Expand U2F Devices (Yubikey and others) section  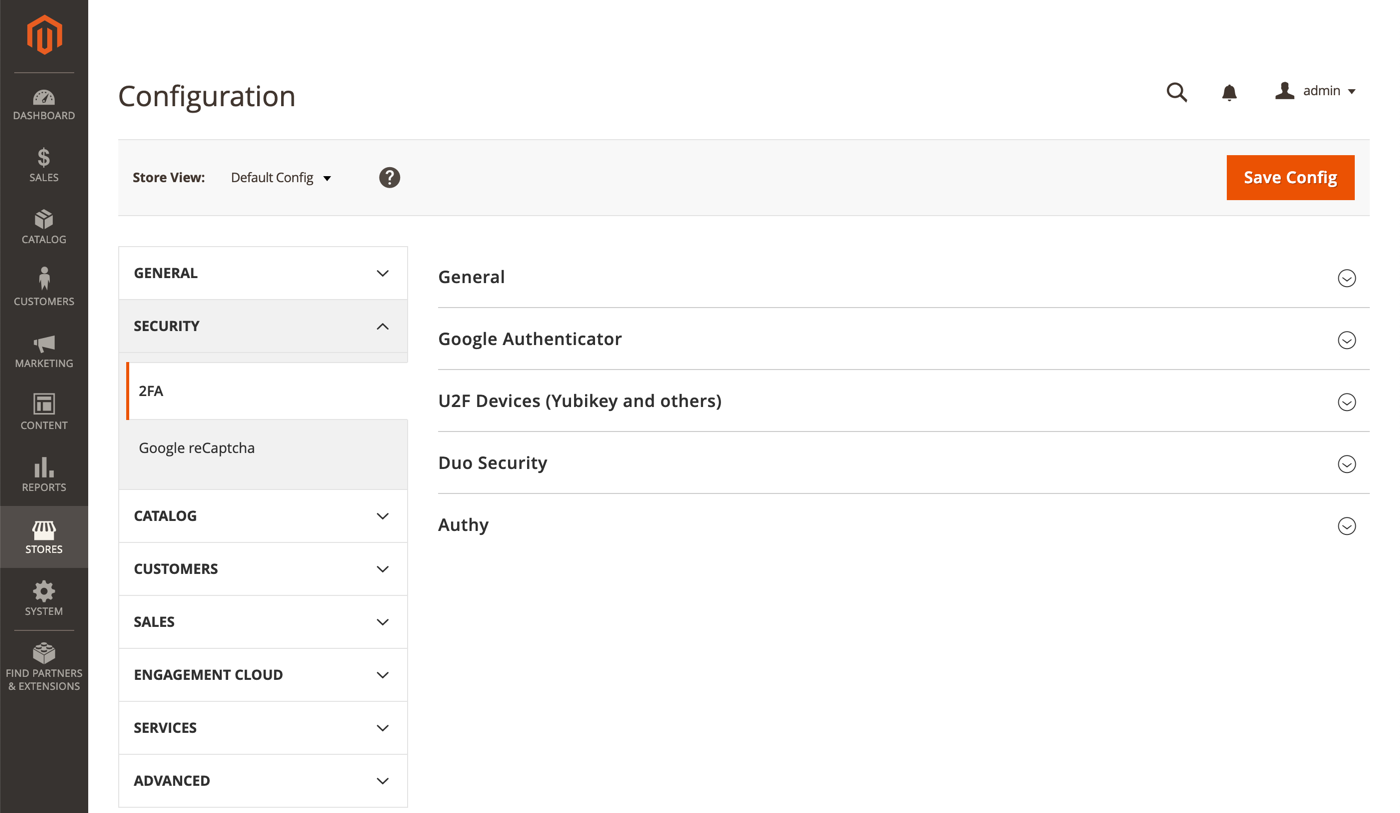click(x=903, y=401)
